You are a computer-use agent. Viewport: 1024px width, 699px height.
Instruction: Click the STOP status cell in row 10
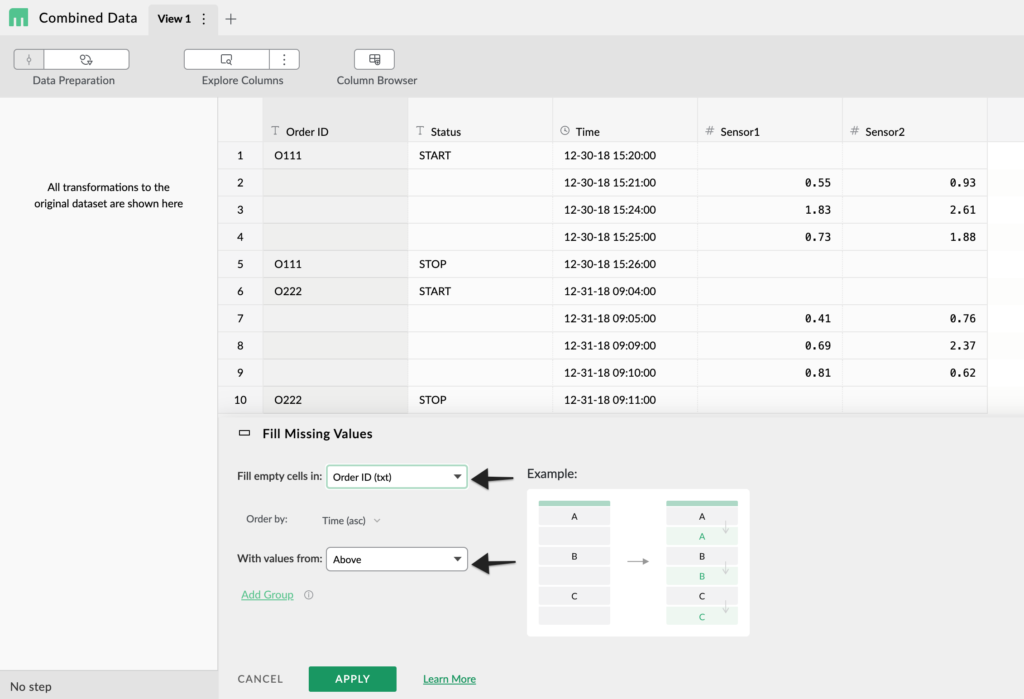point(481,400)
